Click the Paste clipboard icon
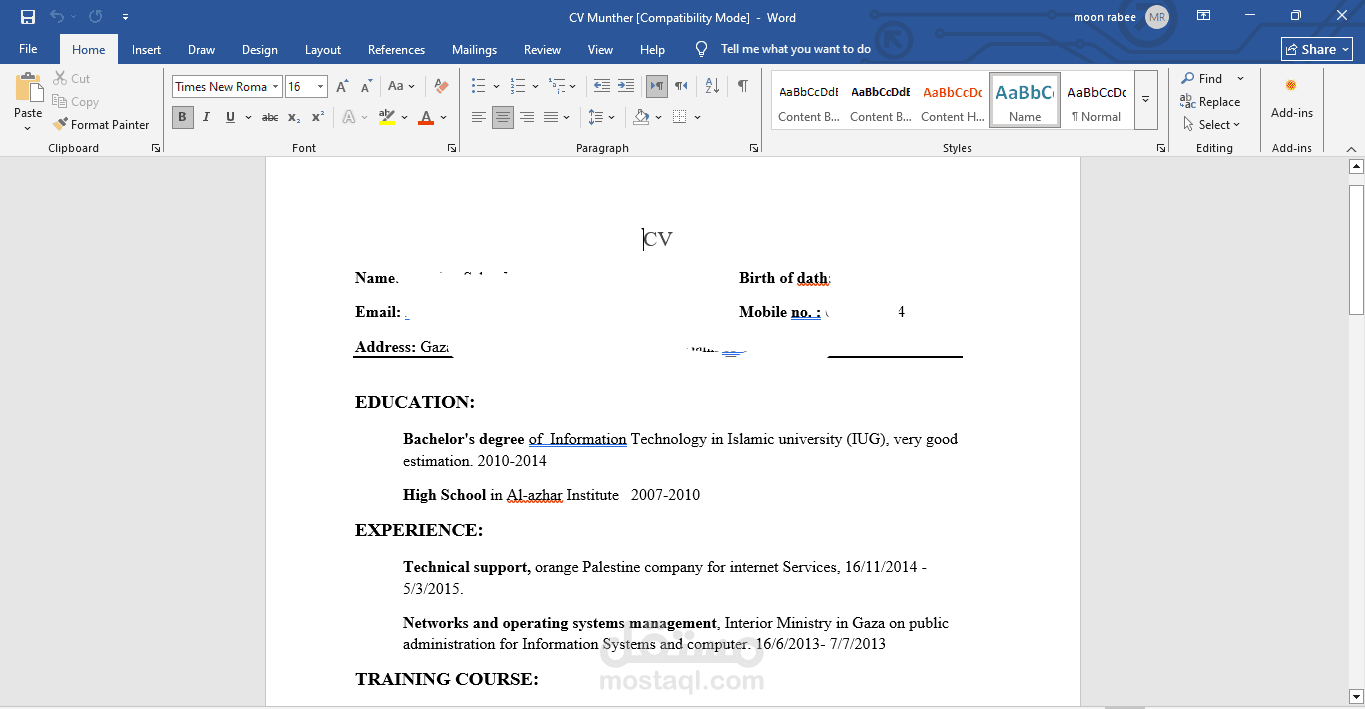Screen dimensions: 1365x709 click(x=28, y=88)
